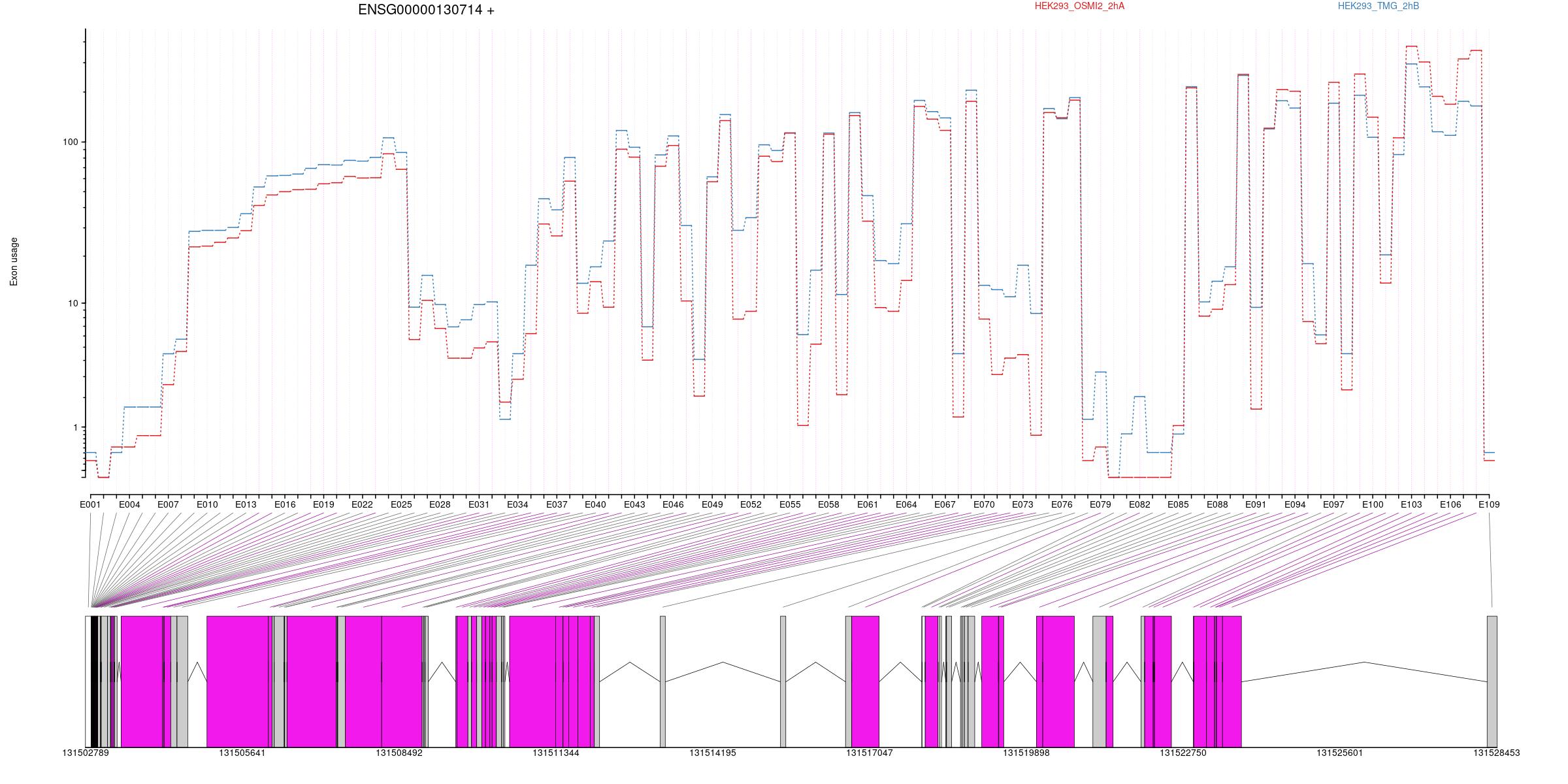Click exon label E100
This screenshot has height=784, width=1568.
click(1373, 504)
